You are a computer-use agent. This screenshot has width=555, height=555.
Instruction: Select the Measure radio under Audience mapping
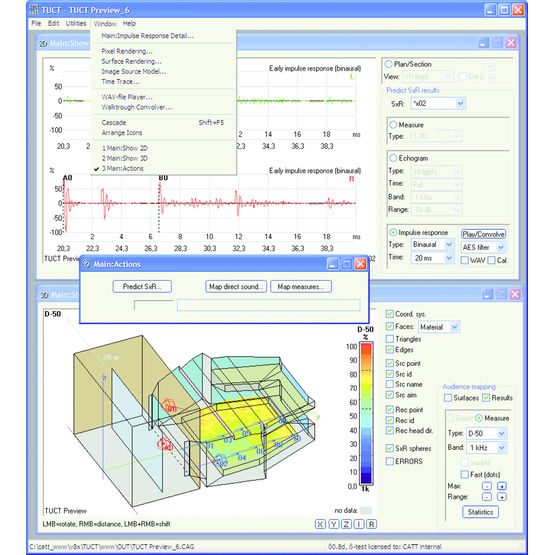479,418
